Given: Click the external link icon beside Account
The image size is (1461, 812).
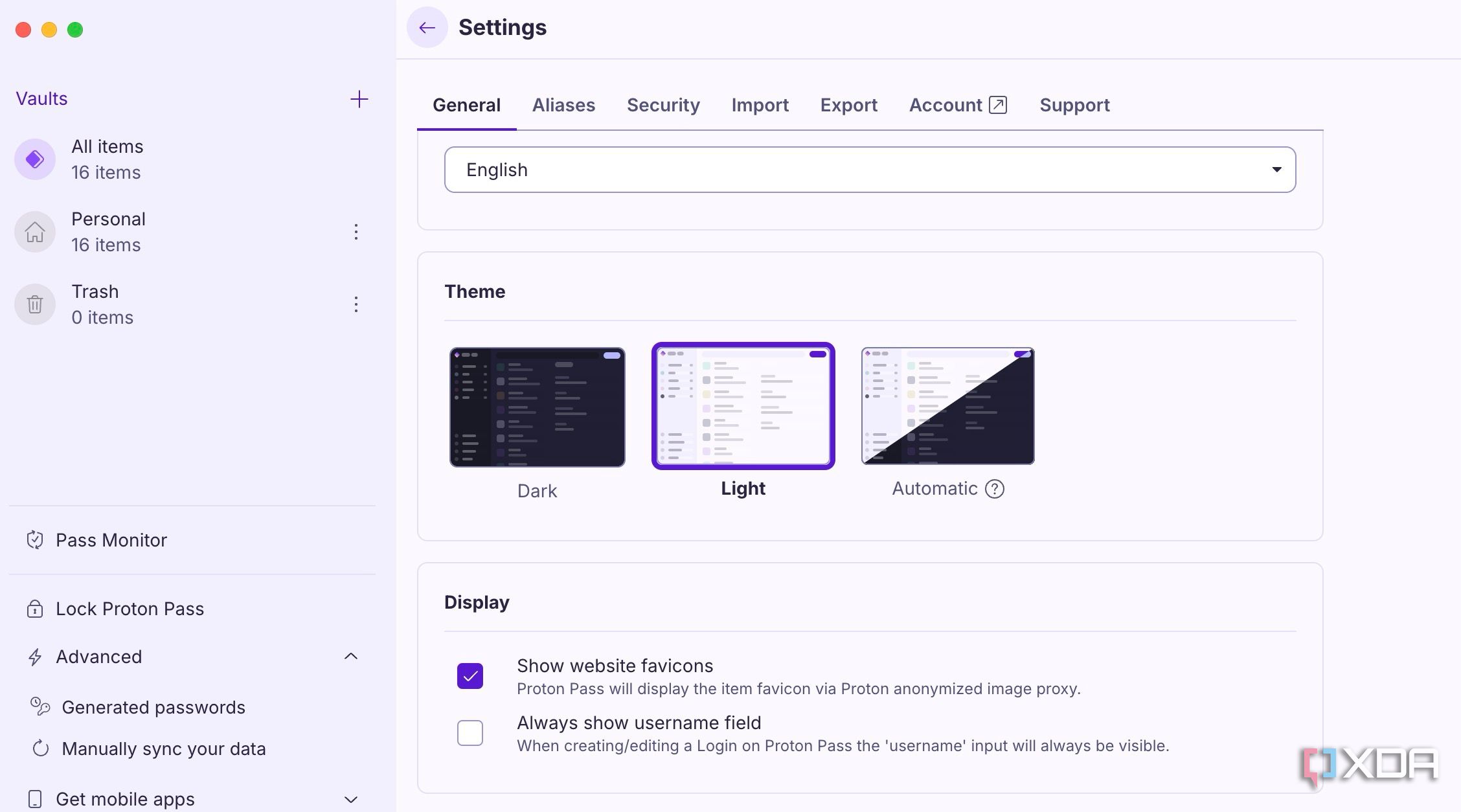Looking at the screenshot, I should [x=998, y=105].
